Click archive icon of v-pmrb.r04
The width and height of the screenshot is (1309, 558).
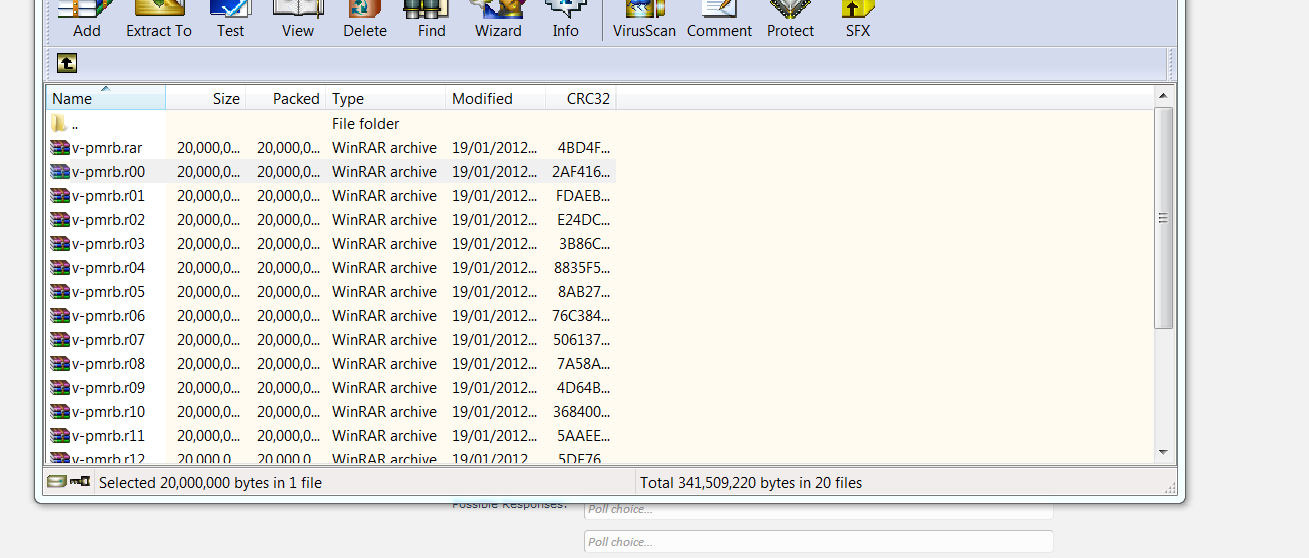point(60,268)
